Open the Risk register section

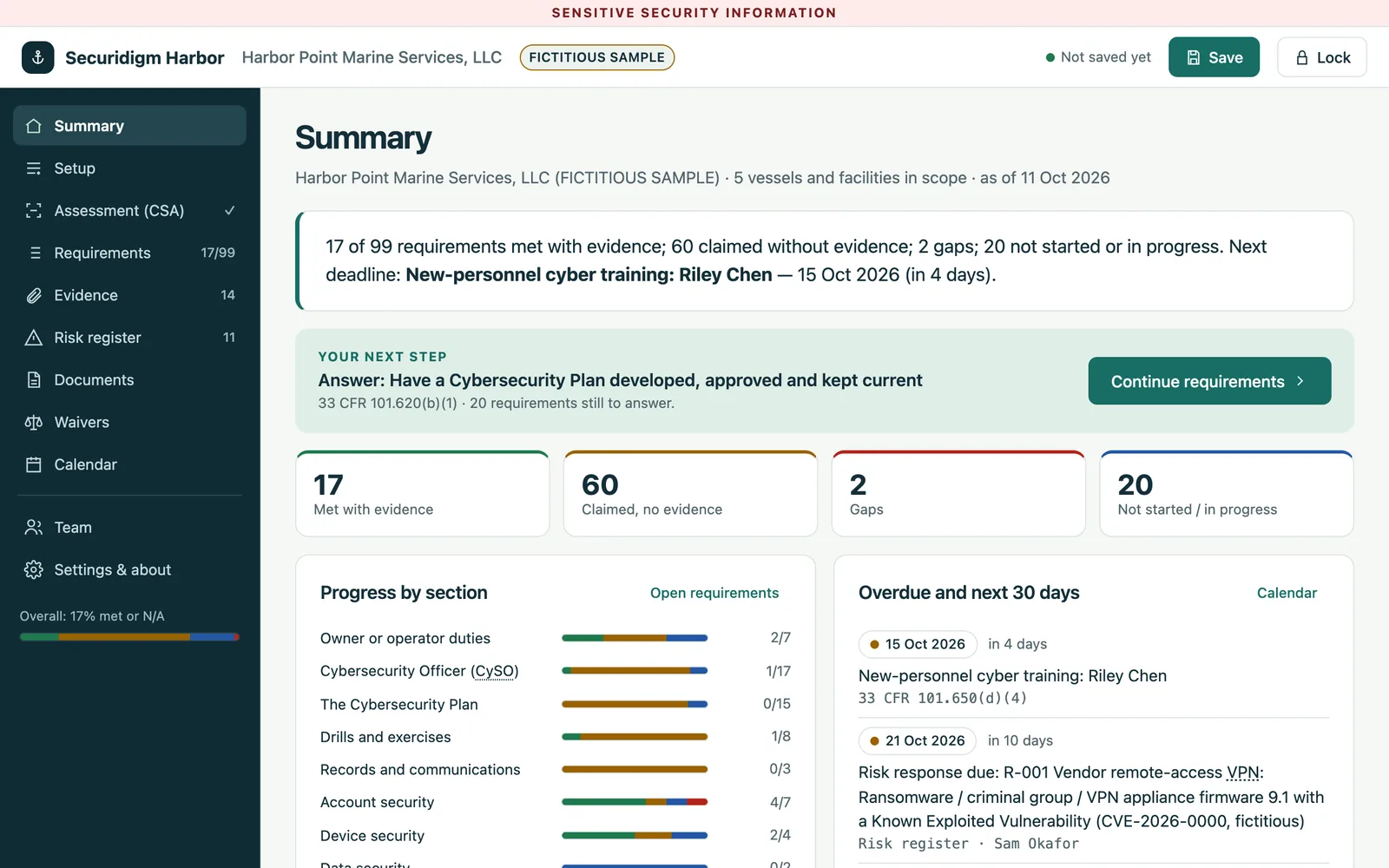129,338
